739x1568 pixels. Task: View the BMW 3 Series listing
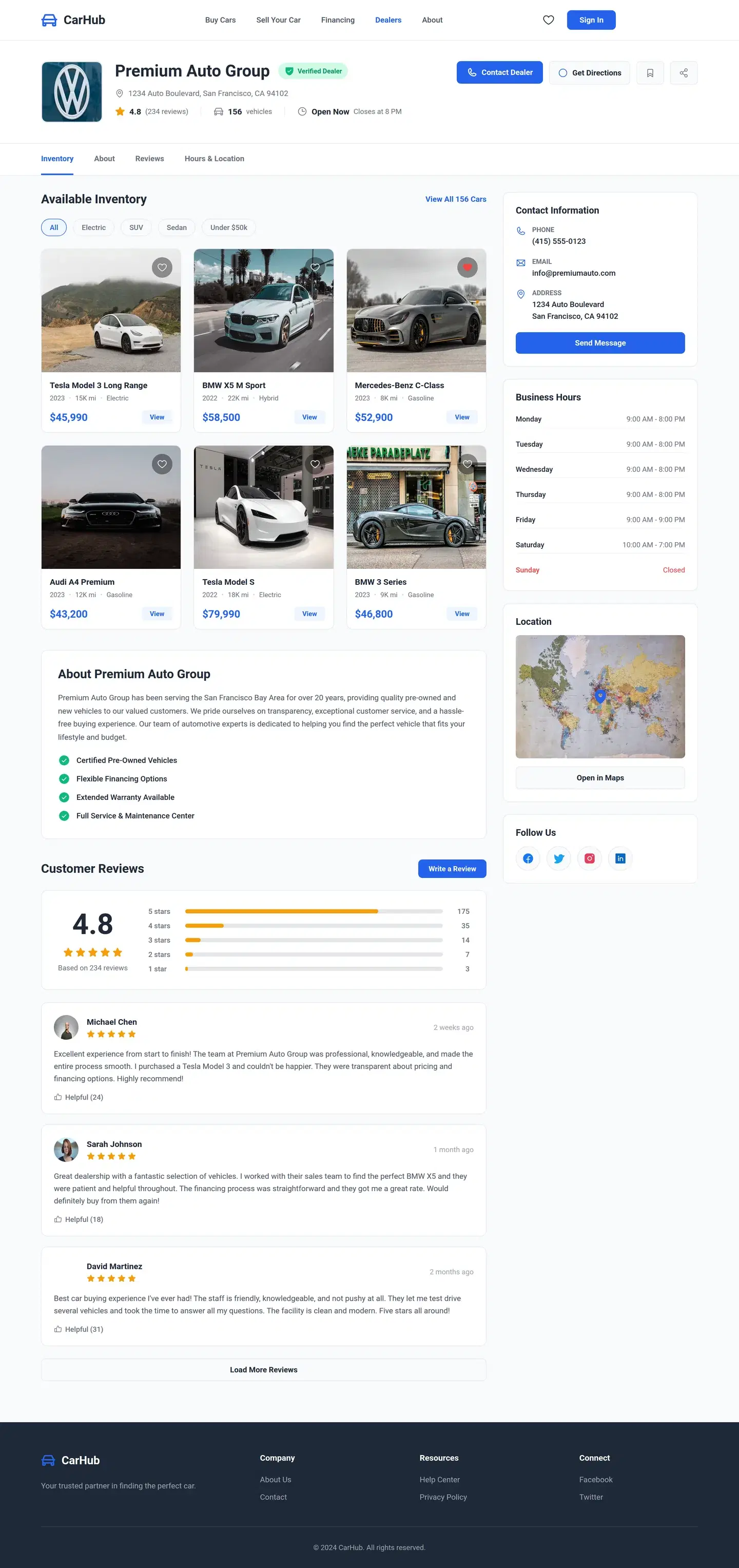[x=462, y=614]
